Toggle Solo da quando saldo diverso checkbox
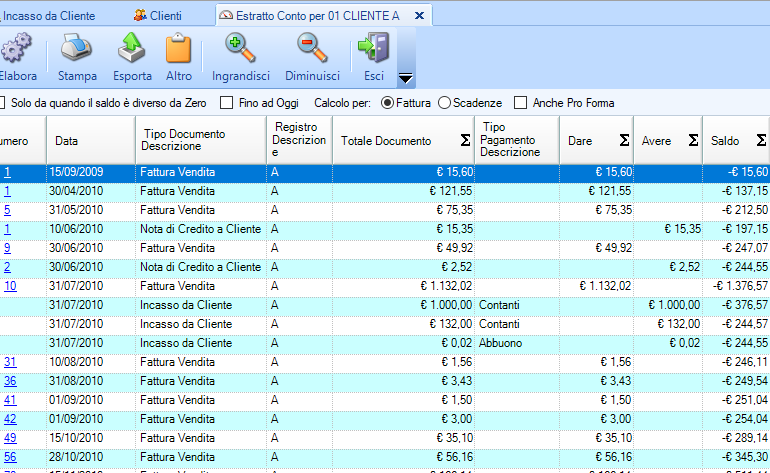Screen dimensions: 770x473 pos(3,103)
